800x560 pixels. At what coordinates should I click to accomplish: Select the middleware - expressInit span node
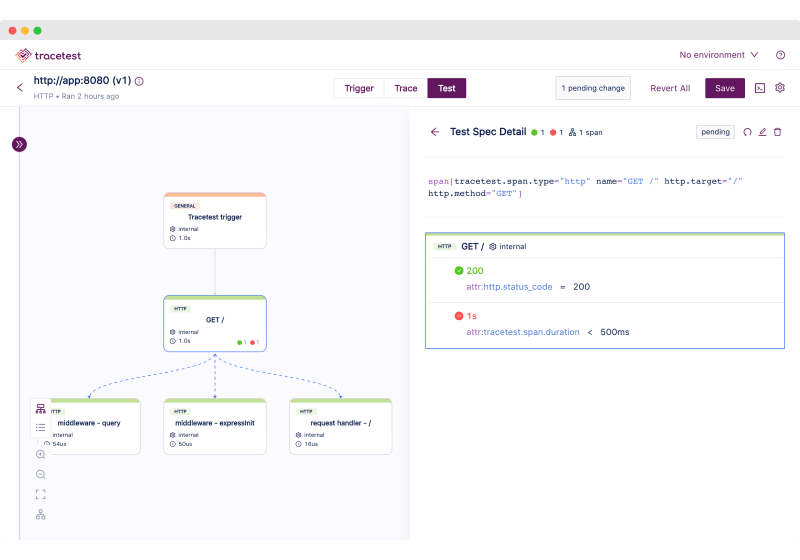(215, 426)
